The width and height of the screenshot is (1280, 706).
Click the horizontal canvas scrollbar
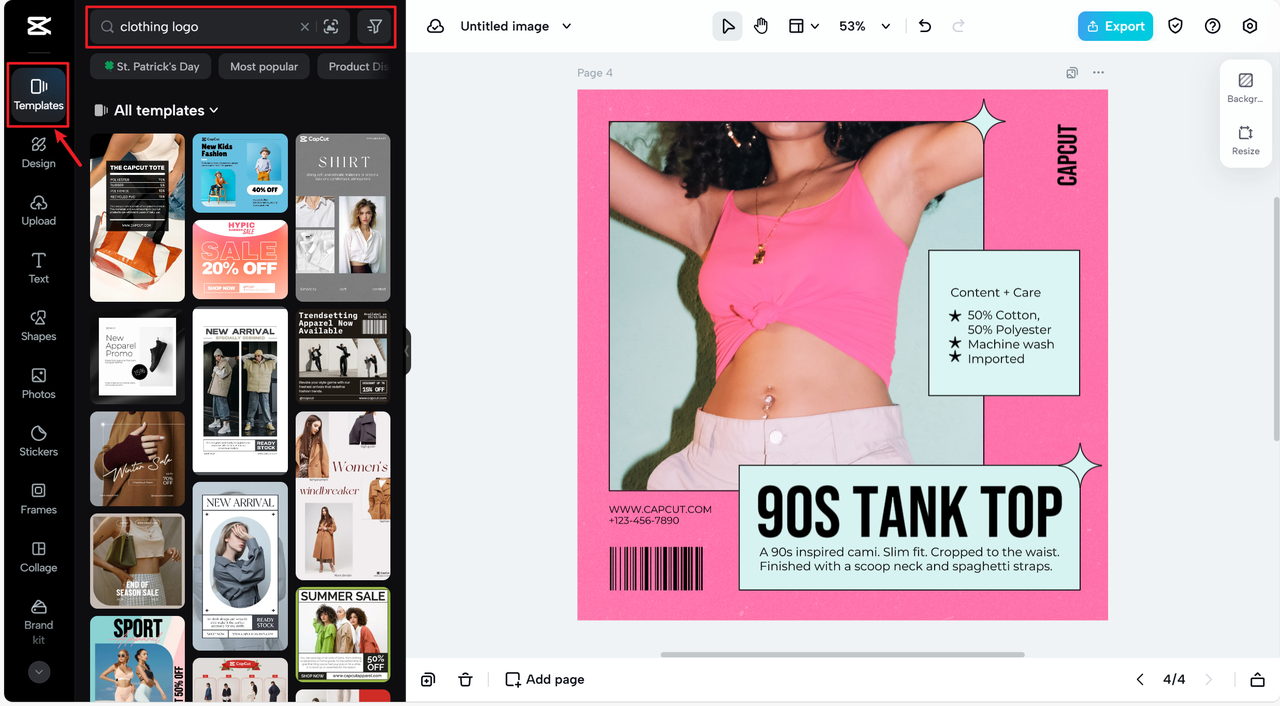coord(843,655)
